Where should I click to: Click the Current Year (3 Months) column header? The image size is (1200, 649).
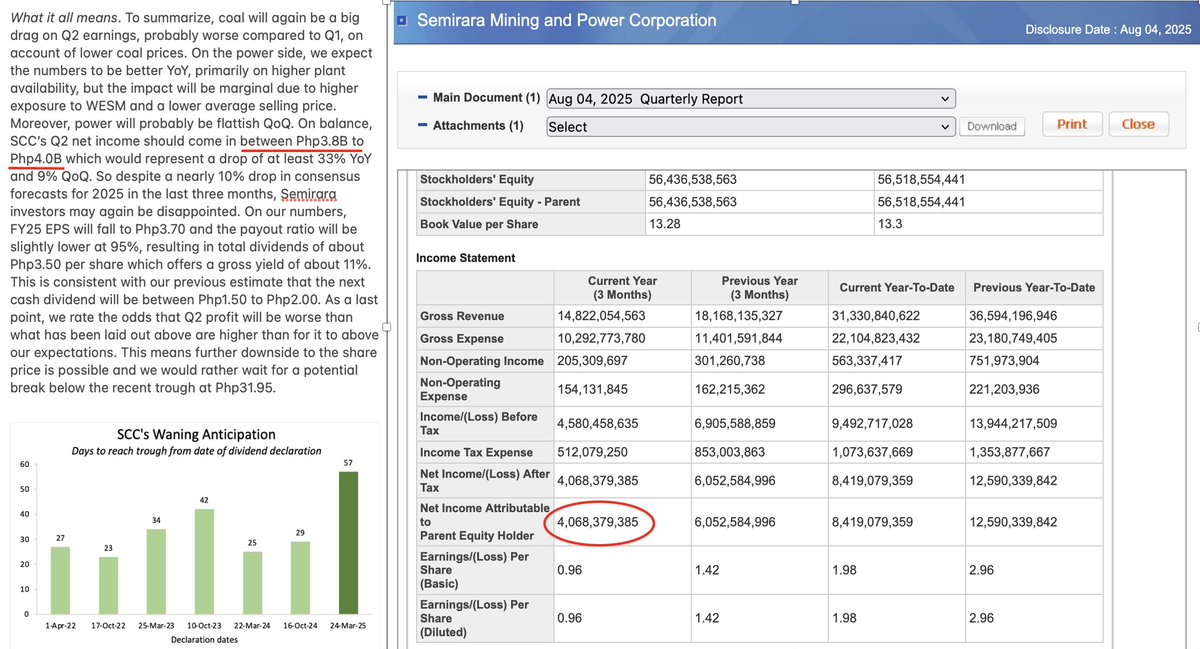[622, 288]
